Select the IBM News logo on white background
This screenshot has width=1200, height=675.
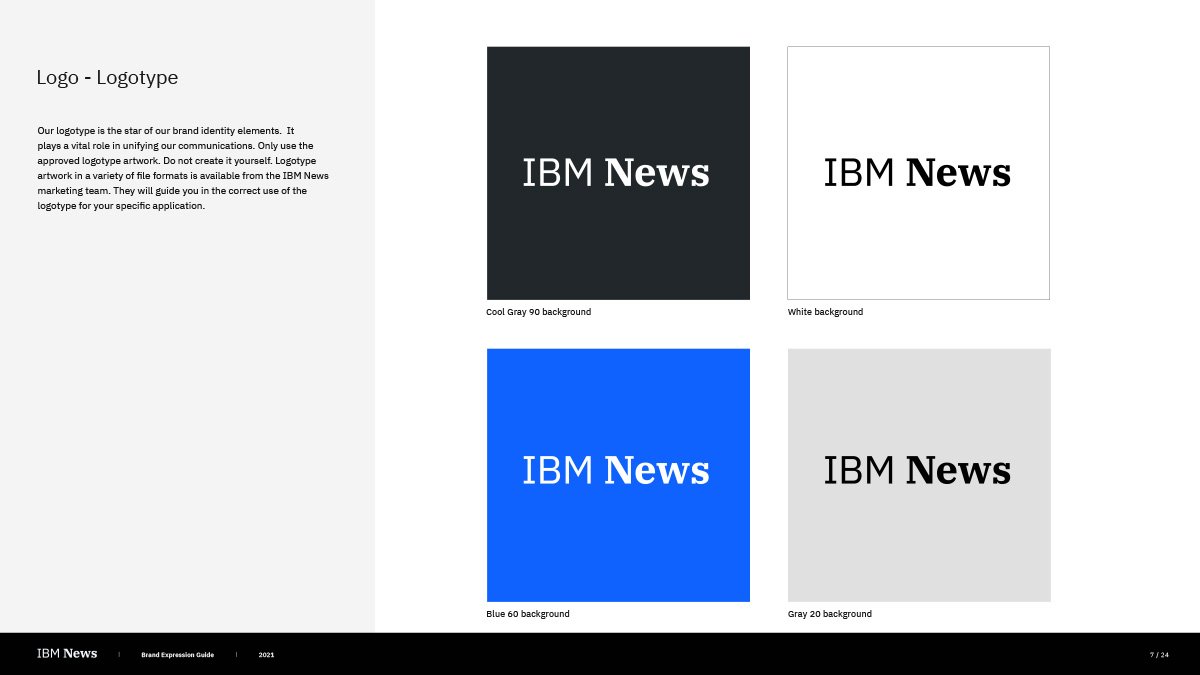(917, 172)
